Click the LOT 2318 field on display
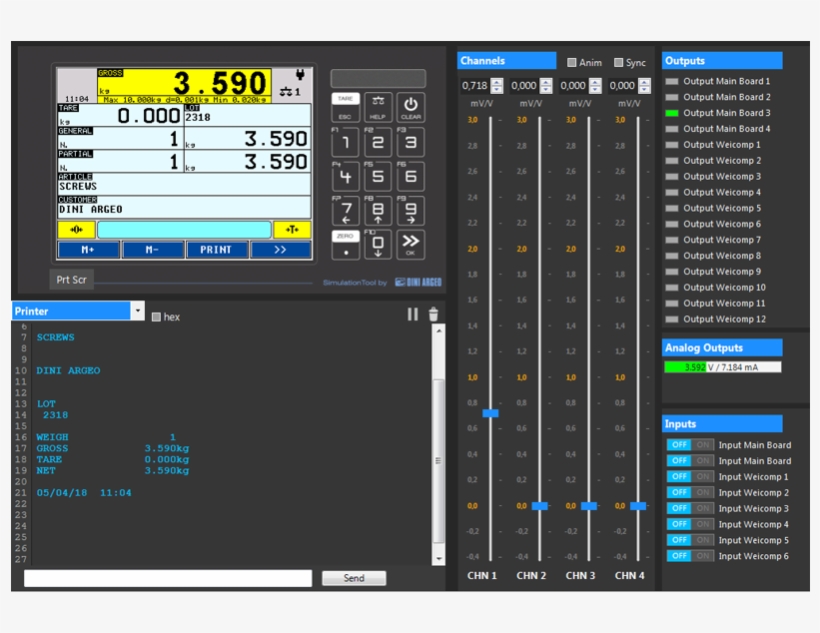Screen dimensions: 820x633 [247, 115]
